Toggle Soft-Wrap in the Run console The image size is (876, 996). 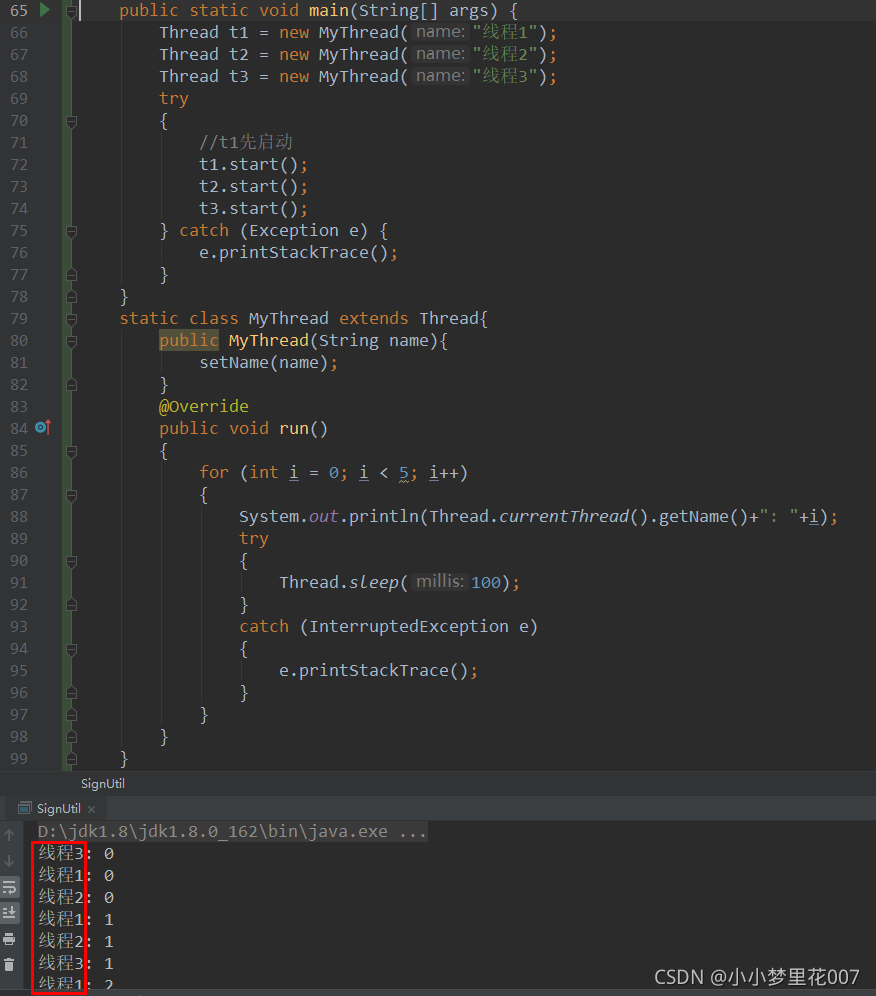[x=10, y=887]
